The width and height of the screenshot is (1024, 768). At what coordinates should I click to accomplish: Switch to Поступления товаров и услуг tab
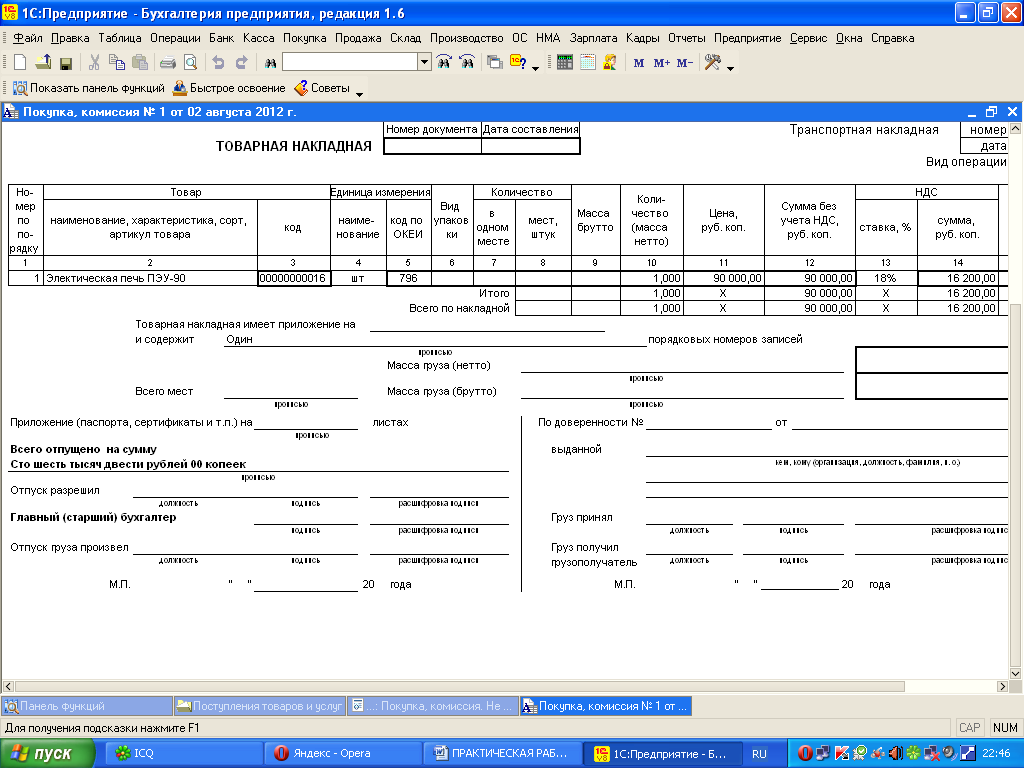click(x=260, y=706)
